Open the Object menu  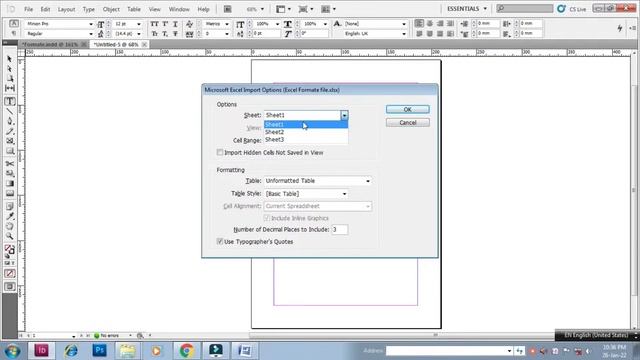tap(111, 9)
